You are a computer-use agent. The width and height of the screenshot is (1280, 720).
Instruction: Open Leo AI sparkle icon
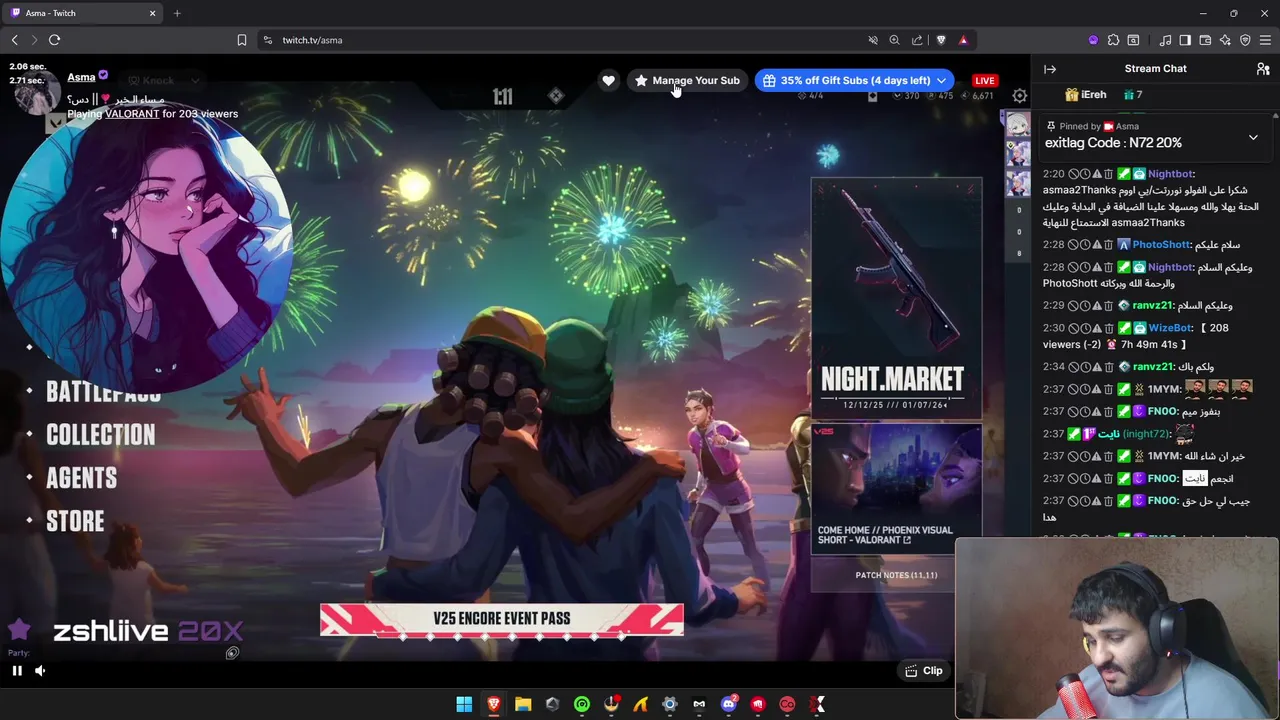[x=1225, y=40]
